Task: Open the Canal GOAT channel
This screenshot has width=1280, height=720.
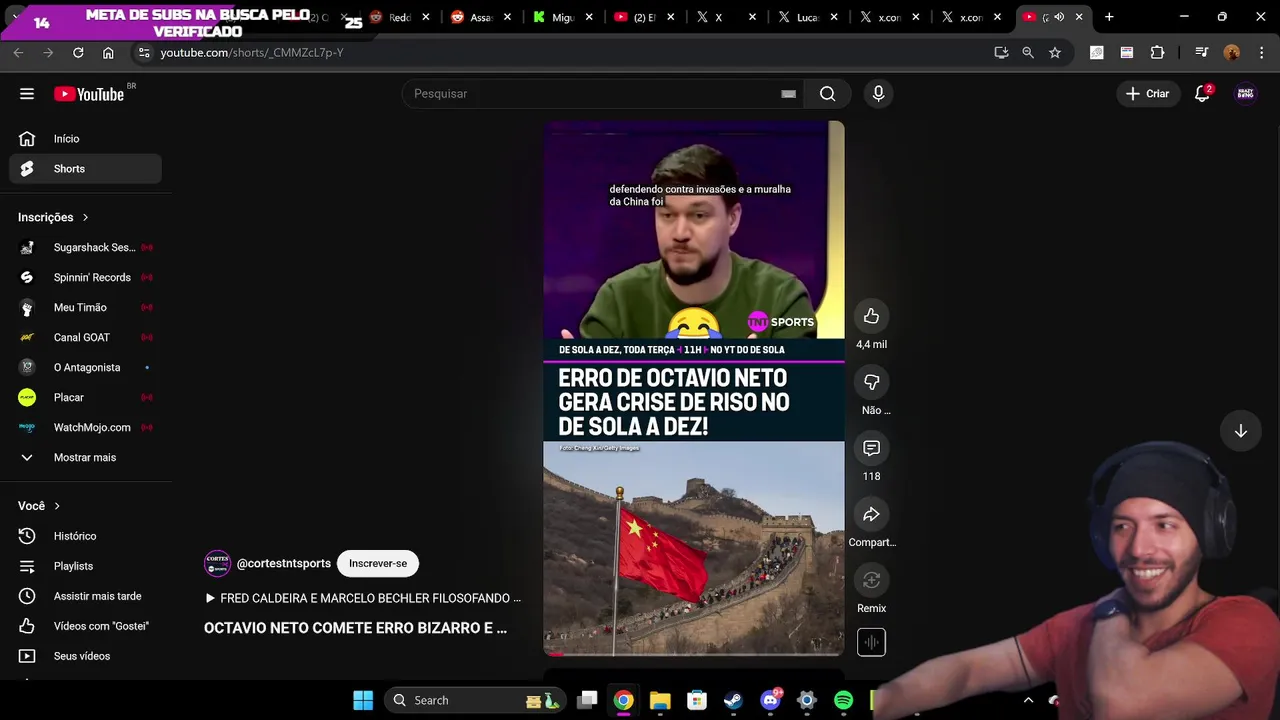Action: 85,337
